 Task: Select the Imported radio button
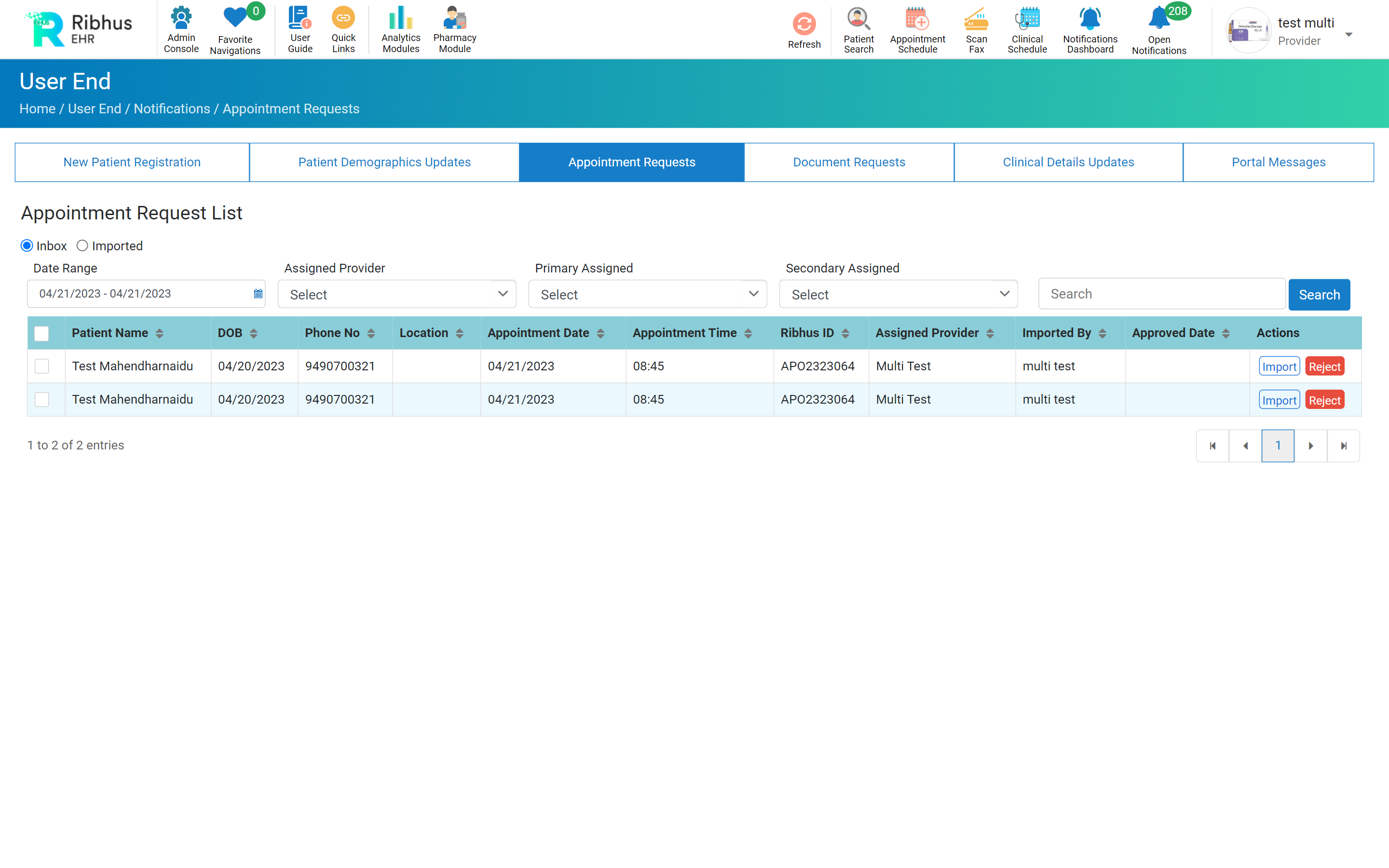point(82,246)
